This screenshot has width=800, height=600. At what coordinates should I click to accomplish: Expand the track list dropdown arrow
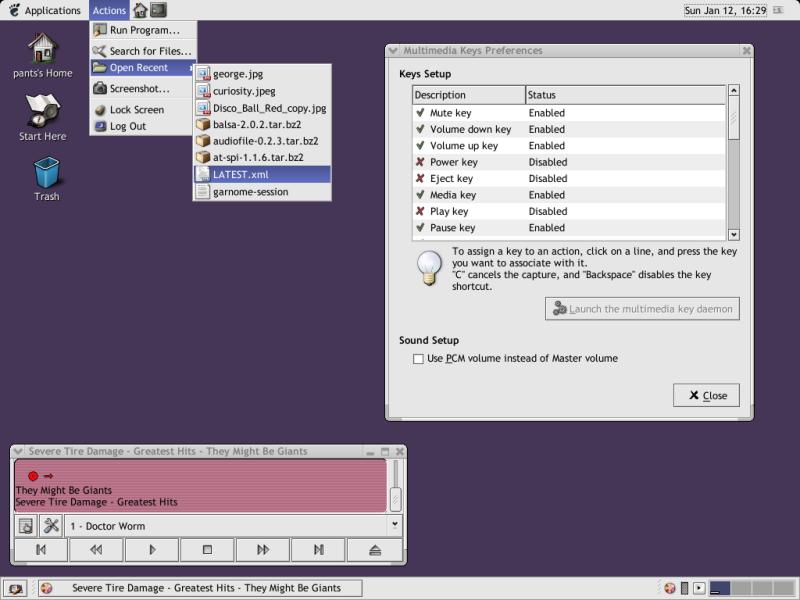point(394,524)
